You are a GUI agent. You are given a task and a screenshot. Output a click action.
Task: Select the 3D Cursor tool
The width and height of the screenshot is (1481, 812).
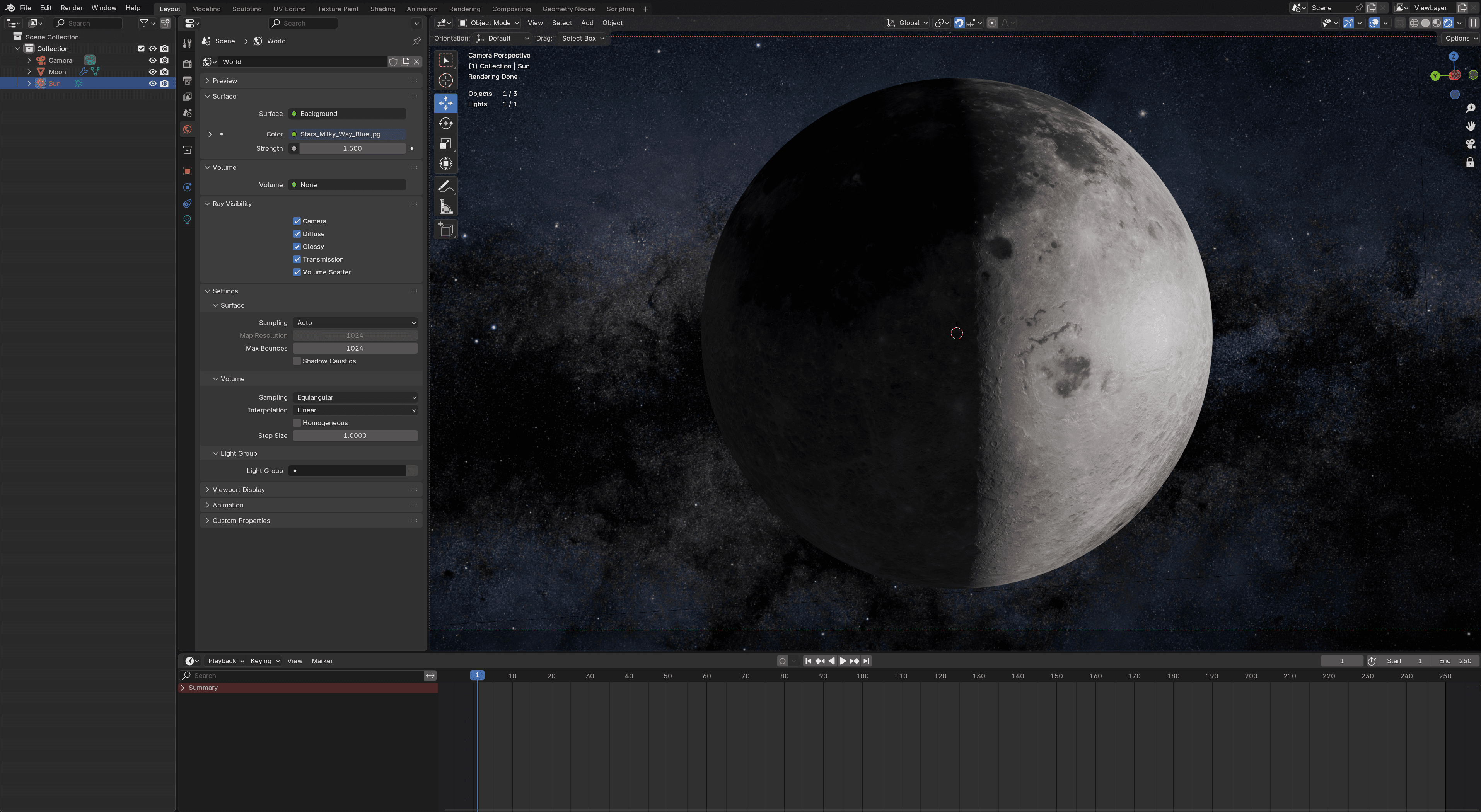pyautogui.click(x=445, y=80)
